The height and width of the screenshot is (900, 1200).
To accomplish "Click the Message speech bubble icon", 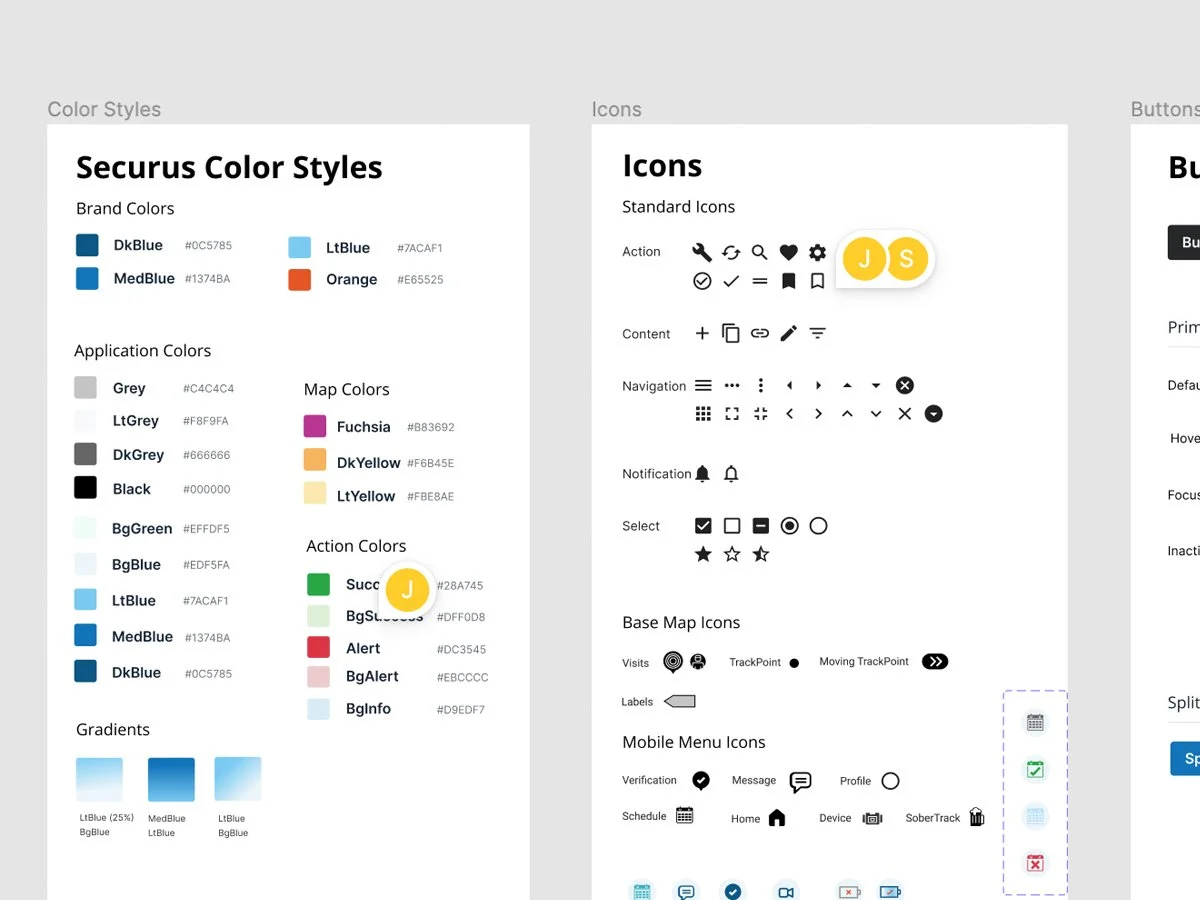I will pos(800,781).
